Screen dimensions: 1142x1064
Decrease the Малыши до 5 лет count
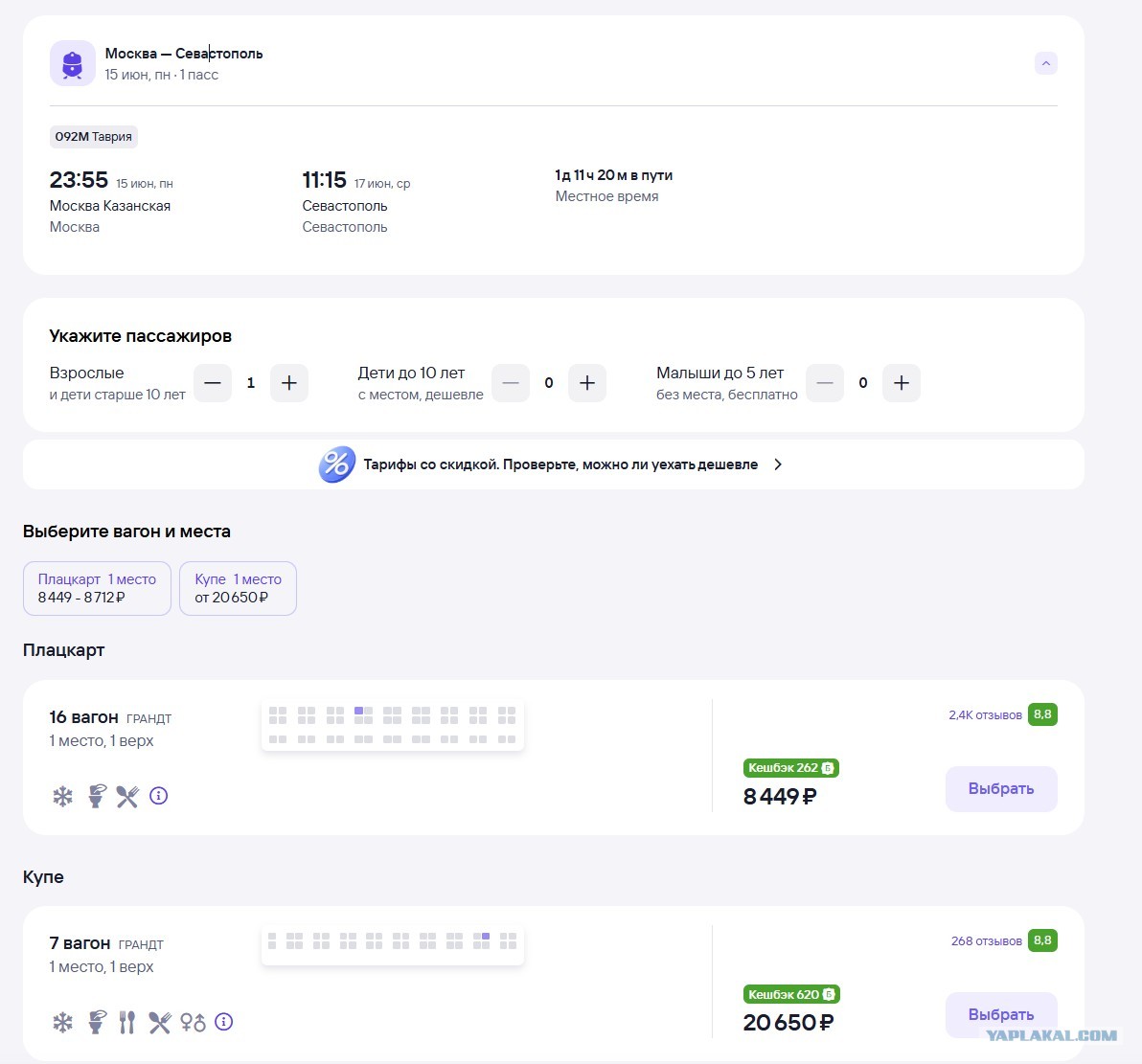(825, 383)
